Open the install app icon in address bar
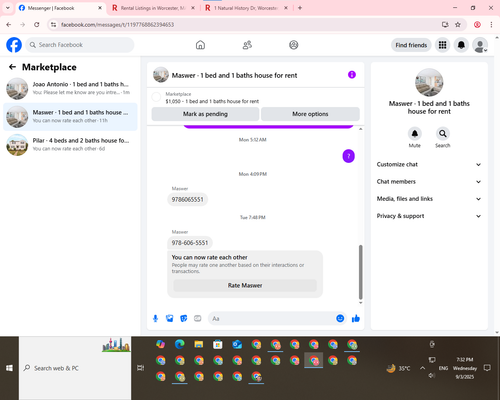The width and height of the screenshot is (500, 400). tap(445, 25)
